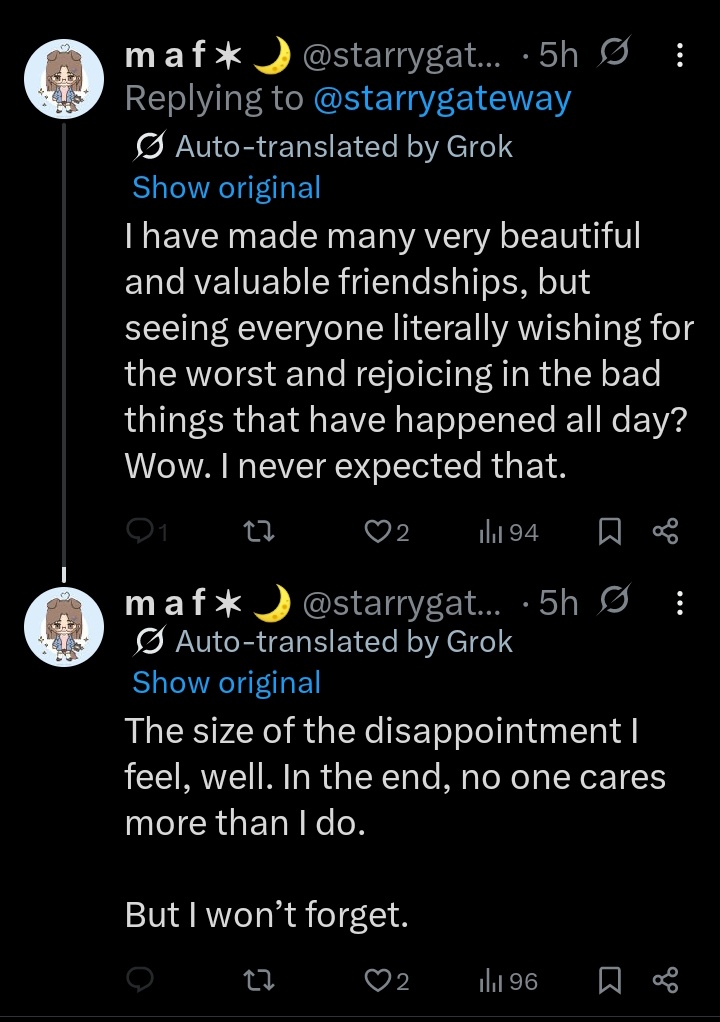This screenshot has height=1022, width=720.
Task: Like the tweet about friendships
Action: [386, 533]
